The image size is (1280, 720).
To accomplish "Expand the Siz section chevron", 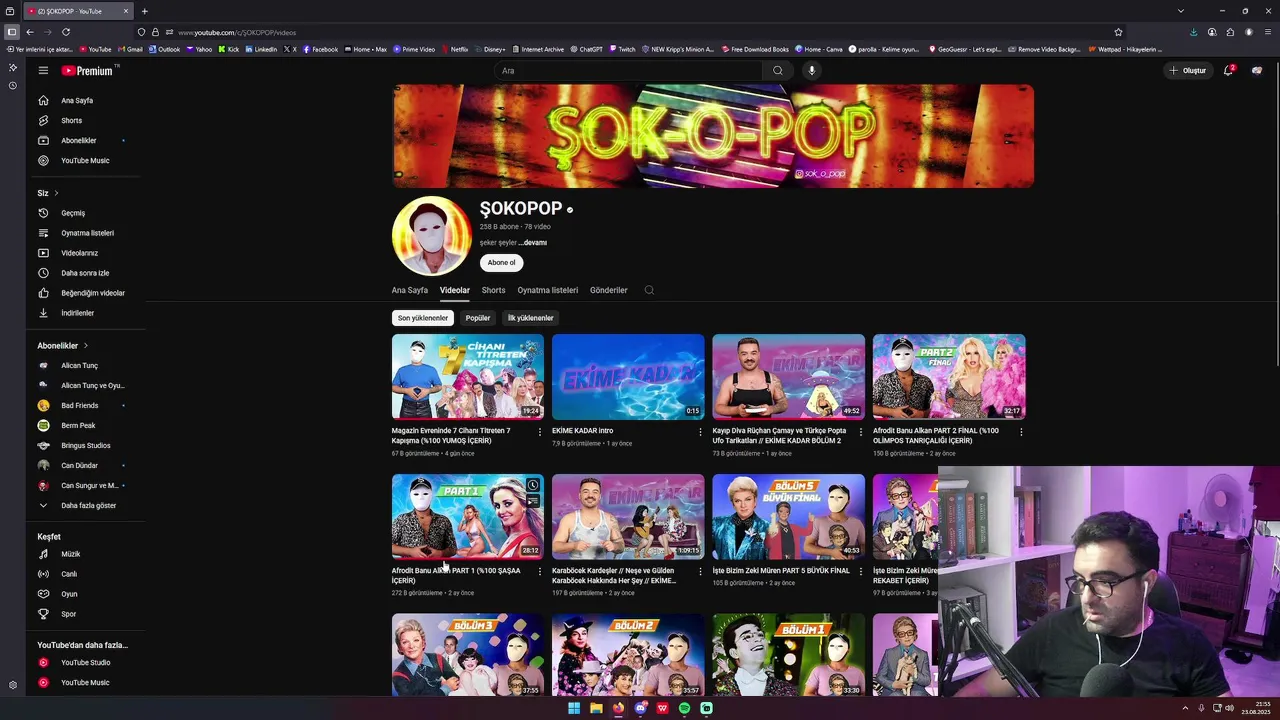I will tap(56, 193).
